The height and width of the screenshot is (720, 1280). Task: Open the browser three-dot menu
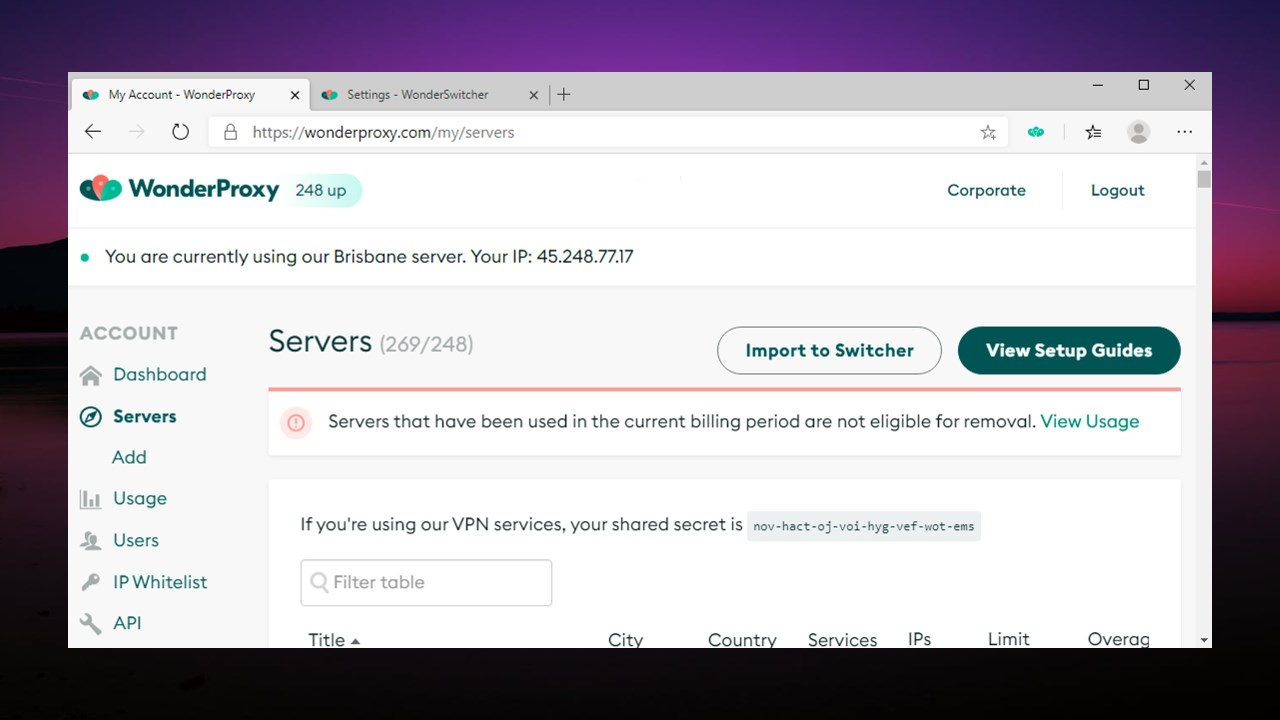1185,132
